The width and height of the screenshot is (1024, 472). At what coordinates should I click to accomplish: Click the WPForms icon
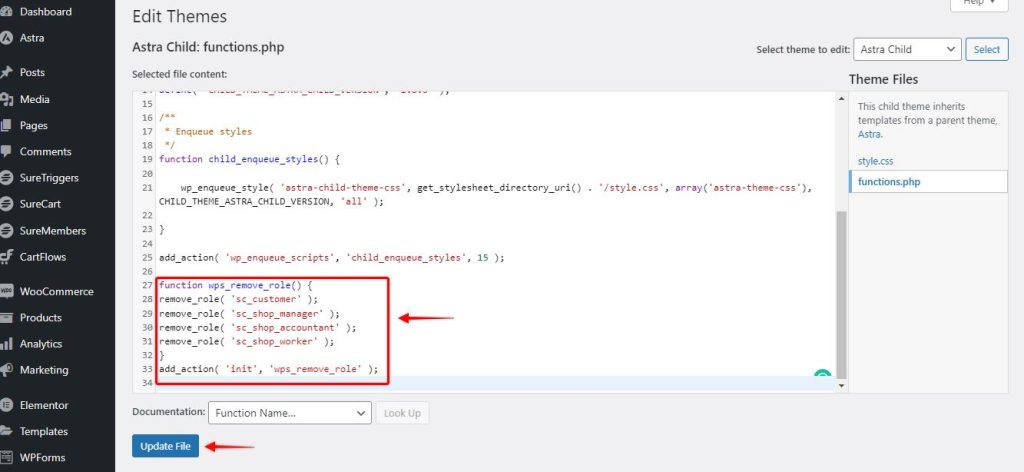tap(6, 457)
